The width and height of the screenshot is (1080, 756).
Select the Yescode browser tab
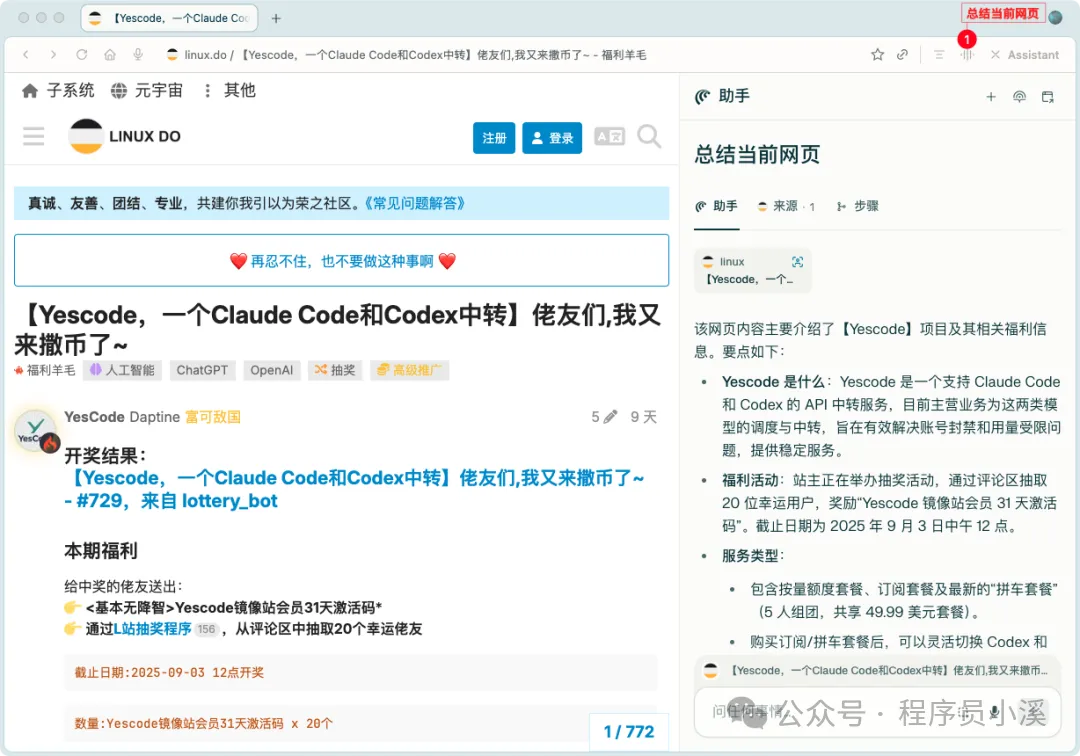coord(169,19)
